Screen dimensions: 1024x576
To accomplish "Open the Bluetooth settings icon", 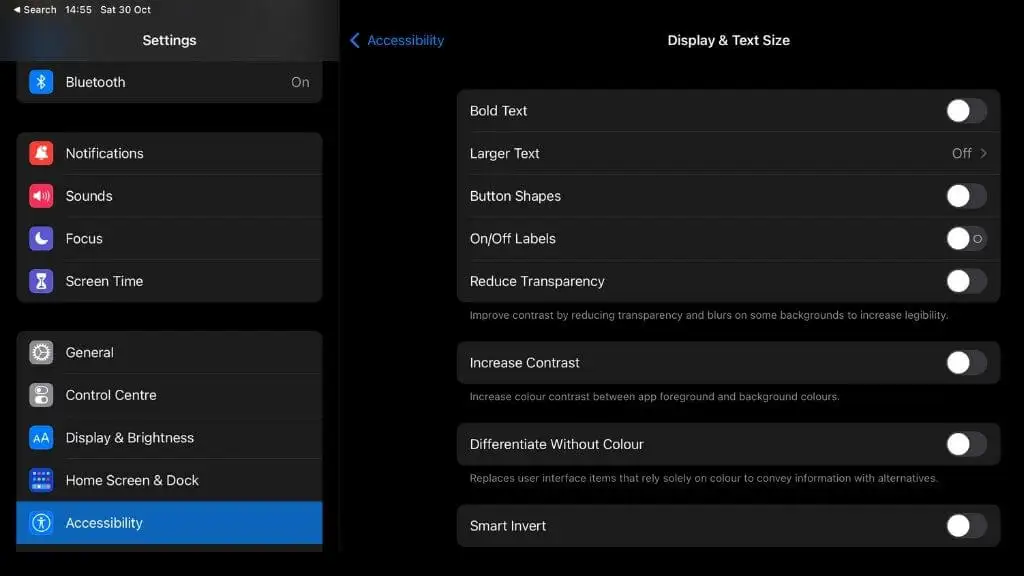I will [x=41, y=82].
